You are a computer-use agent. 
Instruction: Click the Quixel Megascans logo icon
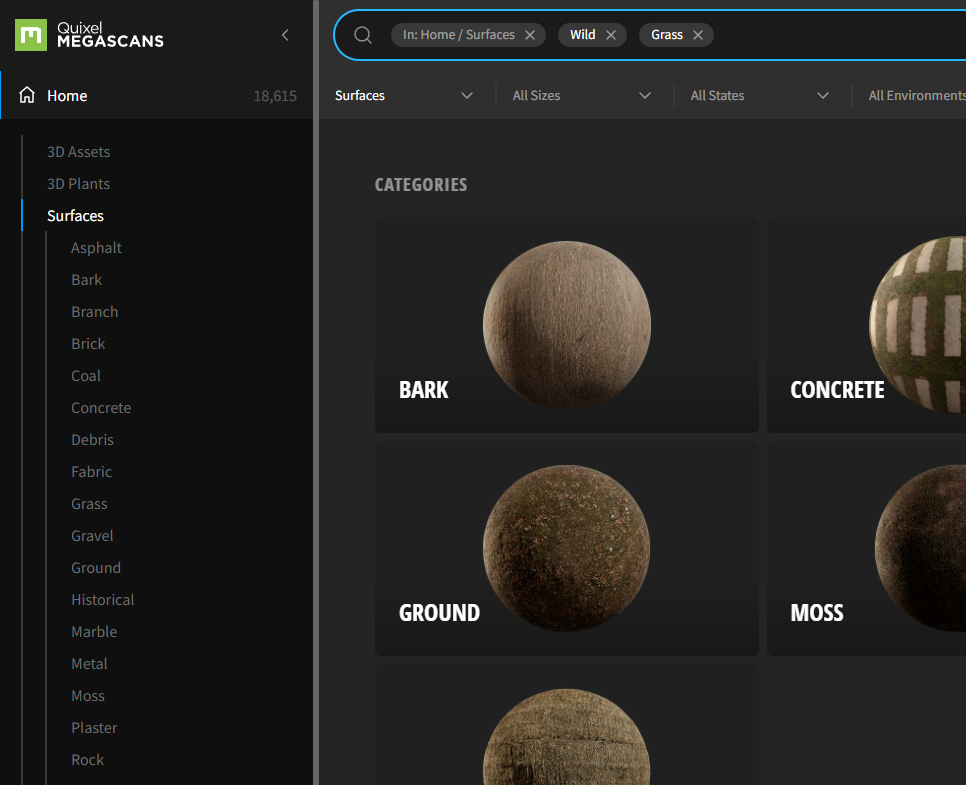point(31,35)
